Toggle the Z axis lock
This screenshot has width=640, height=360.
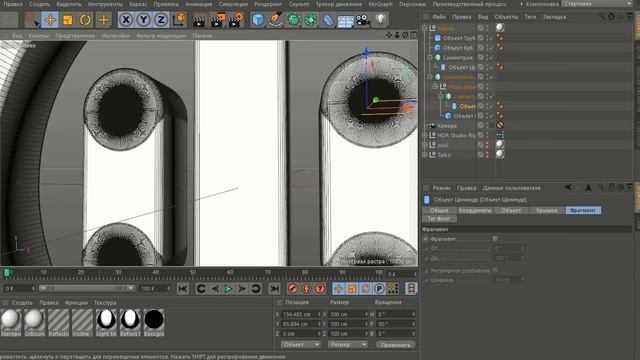tap(161, 20)
